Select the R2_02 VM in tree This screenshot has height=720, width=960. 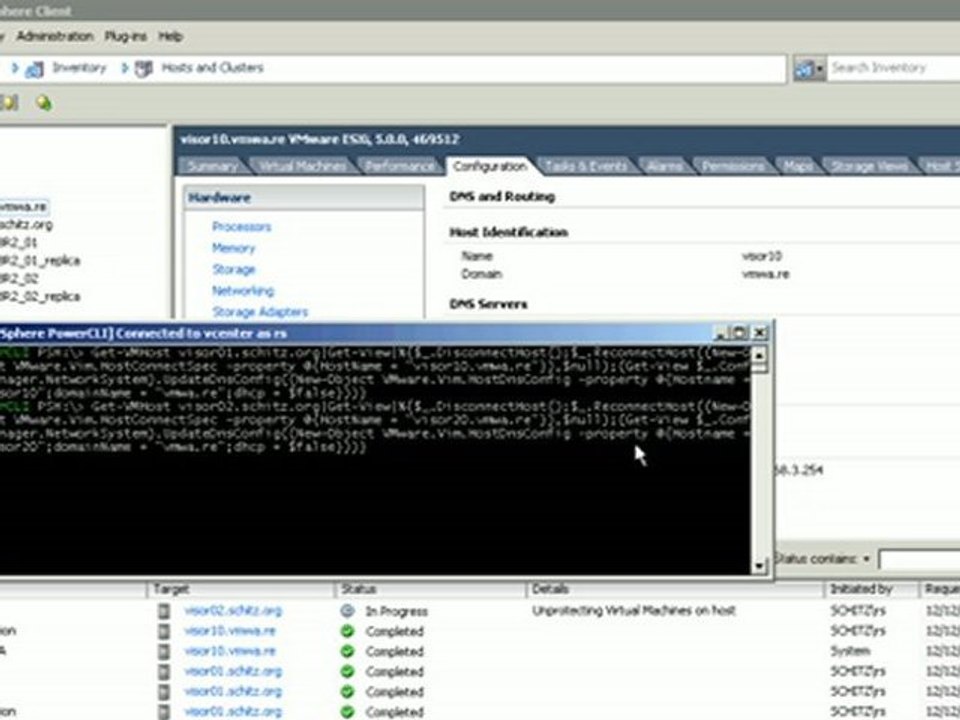[20, 279]
